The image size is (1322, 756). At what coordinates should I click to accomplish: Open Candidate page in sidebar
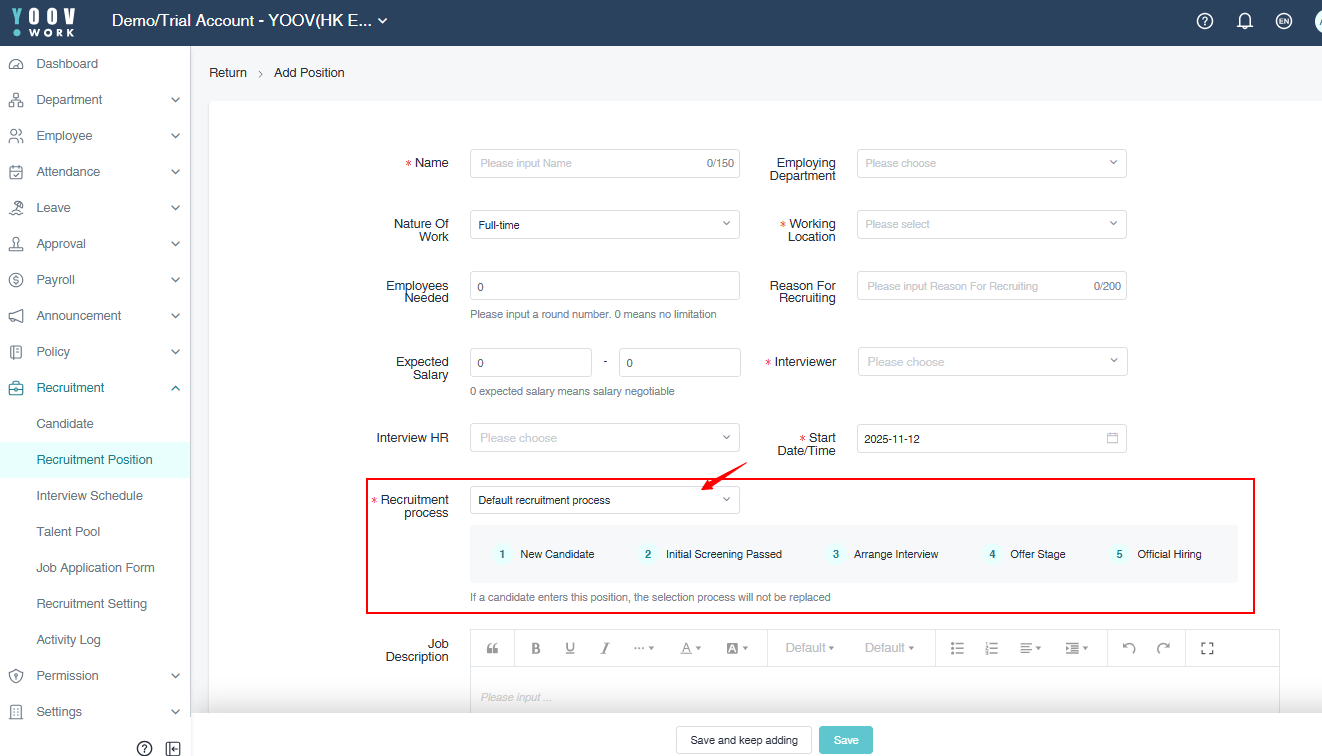pos(65,424)
